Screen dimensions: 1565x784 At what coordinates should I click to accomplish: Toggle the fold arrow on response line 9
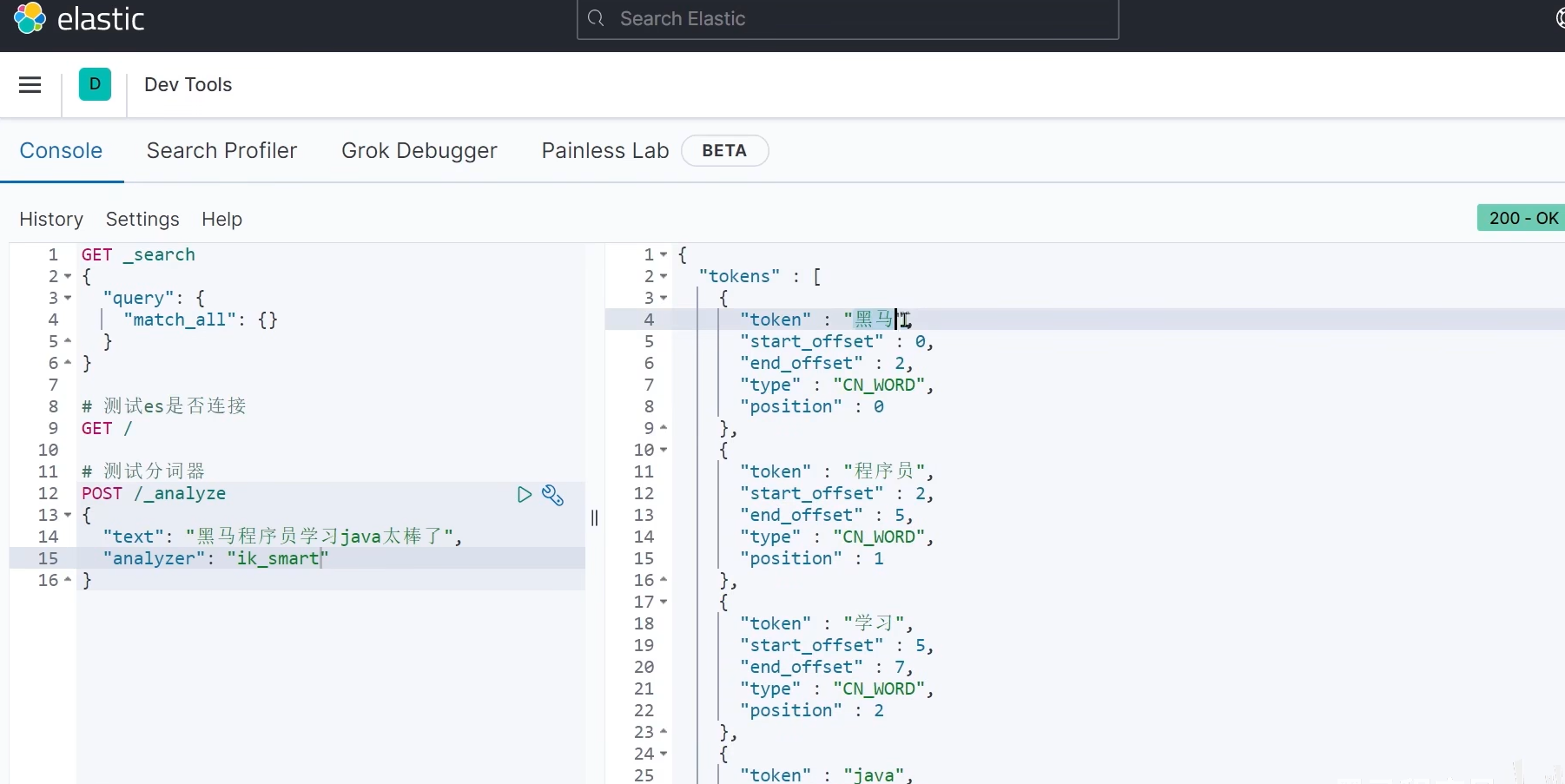click(x=664, y=429)
